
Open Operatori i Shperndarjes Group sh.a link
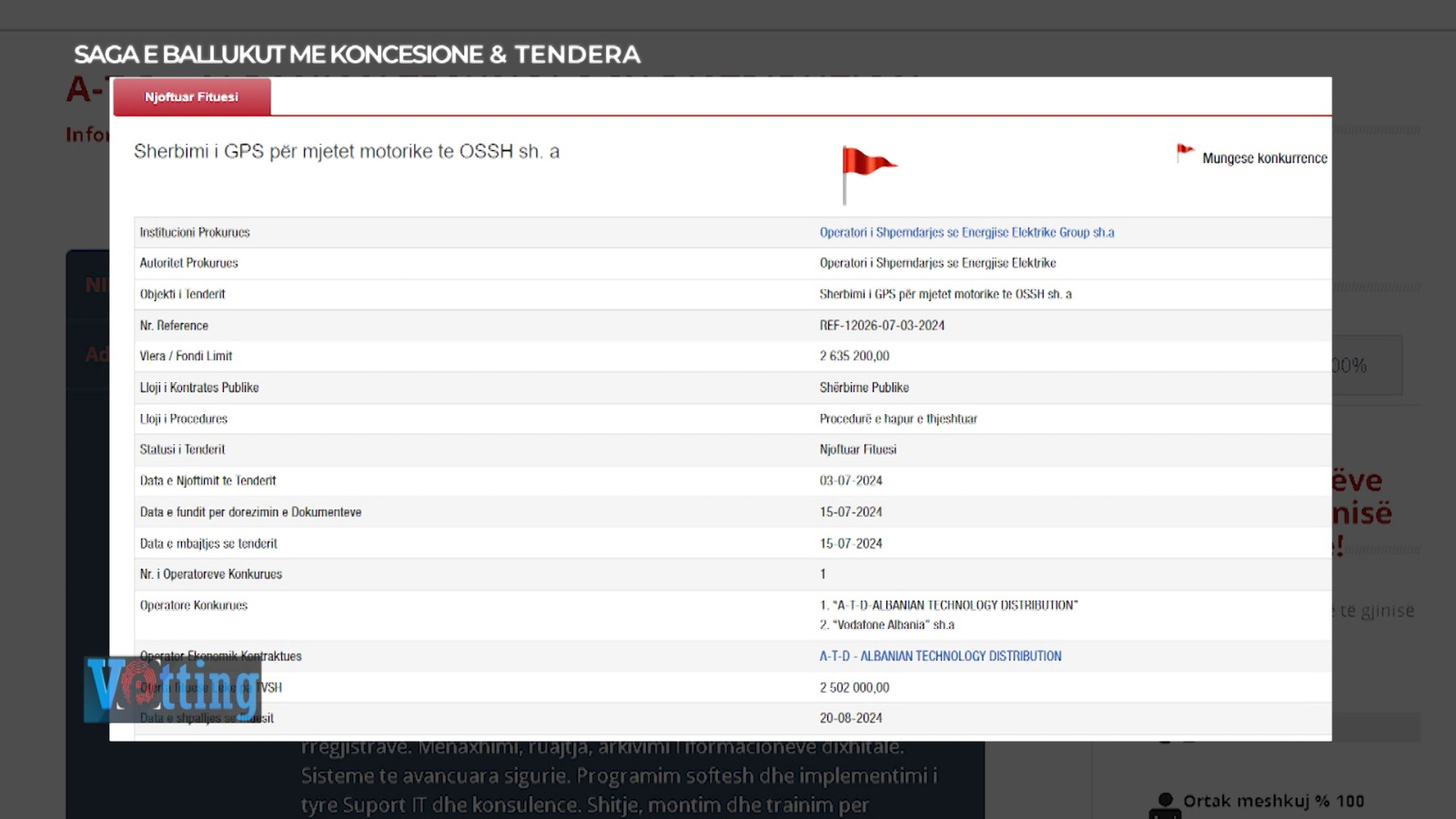point(966,232)
